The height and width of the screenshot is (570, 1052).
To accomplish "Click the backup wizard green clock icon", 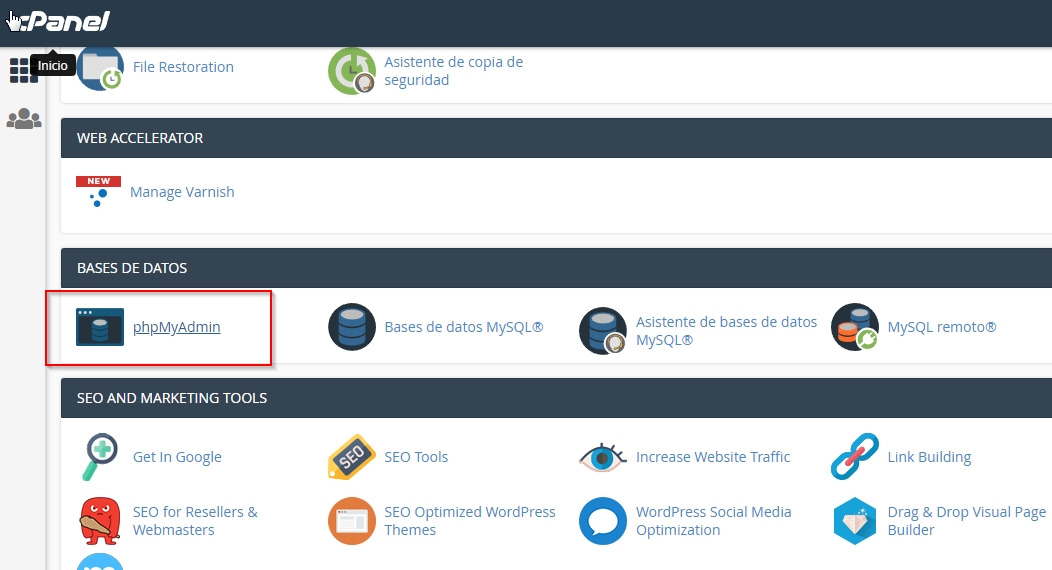I will coord(352,70).
